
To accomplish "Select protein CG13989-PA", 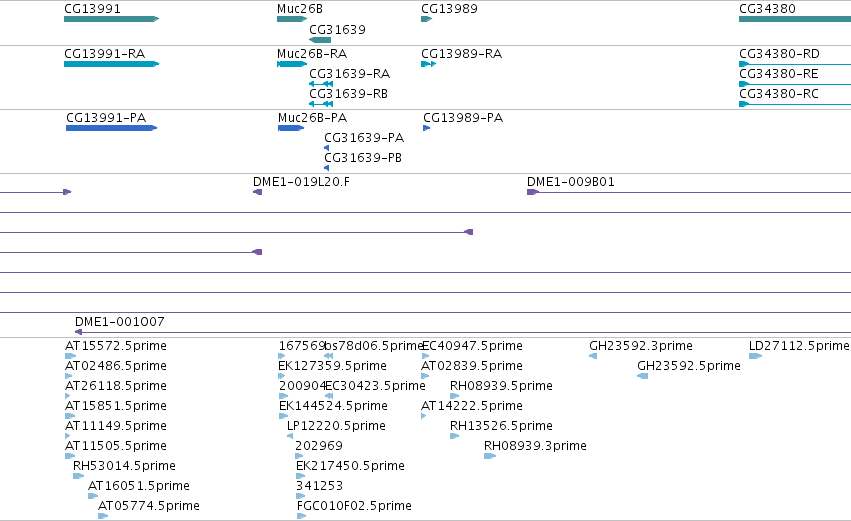I will [x=463, y=118].
